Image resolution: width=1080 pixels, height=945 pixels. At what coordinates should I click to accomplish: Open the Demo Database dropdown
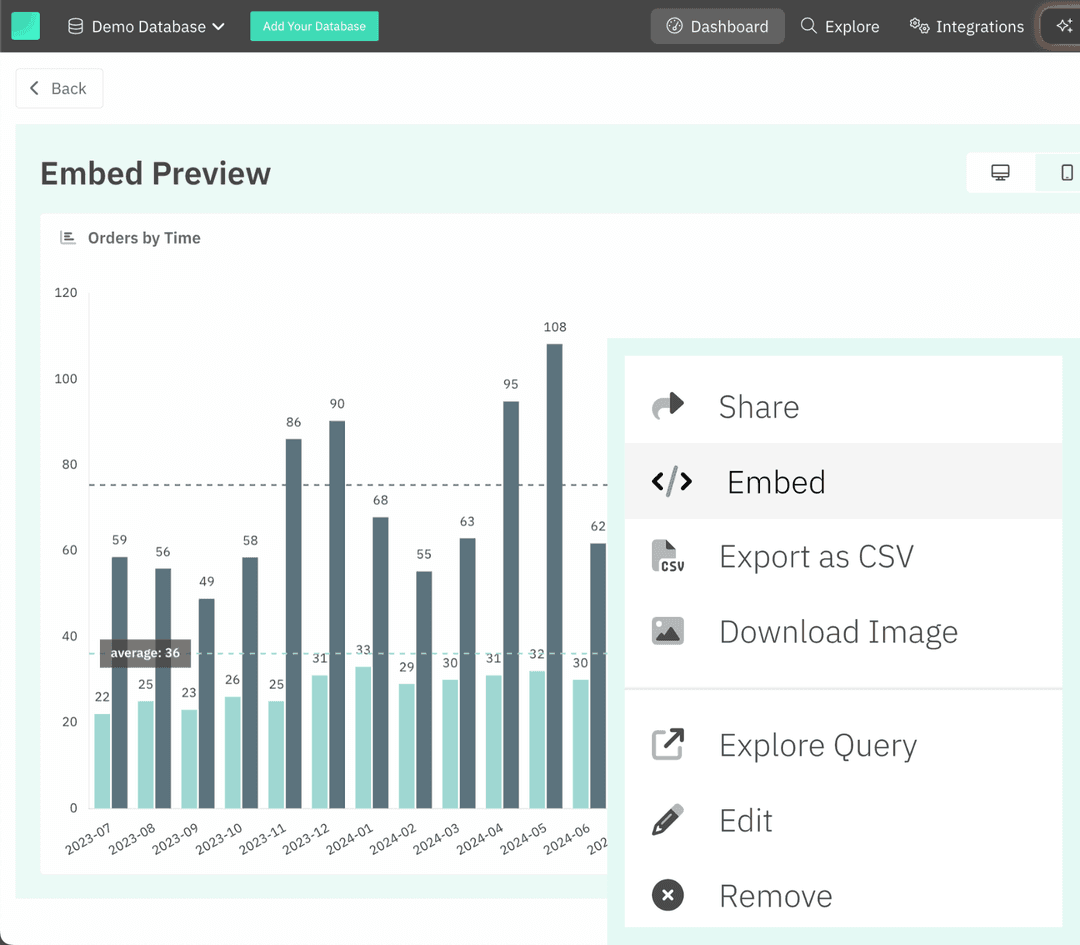pos(145,26)
